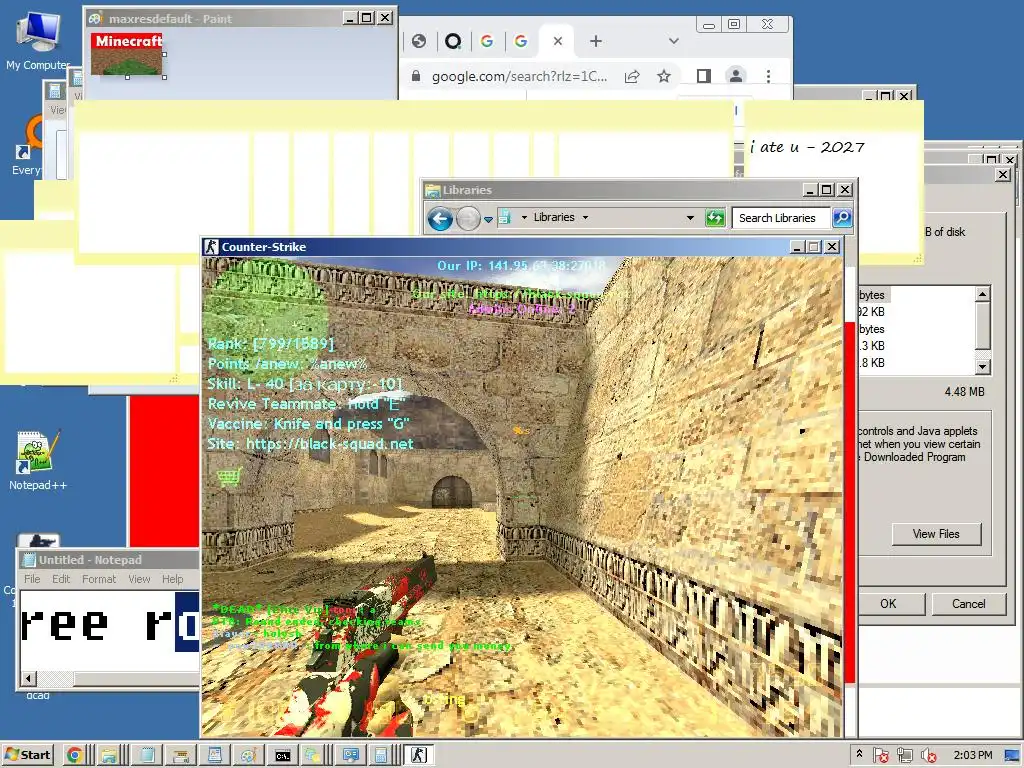Click Action Center flag tray icon

pyautogui.click(x=880, y=755)
